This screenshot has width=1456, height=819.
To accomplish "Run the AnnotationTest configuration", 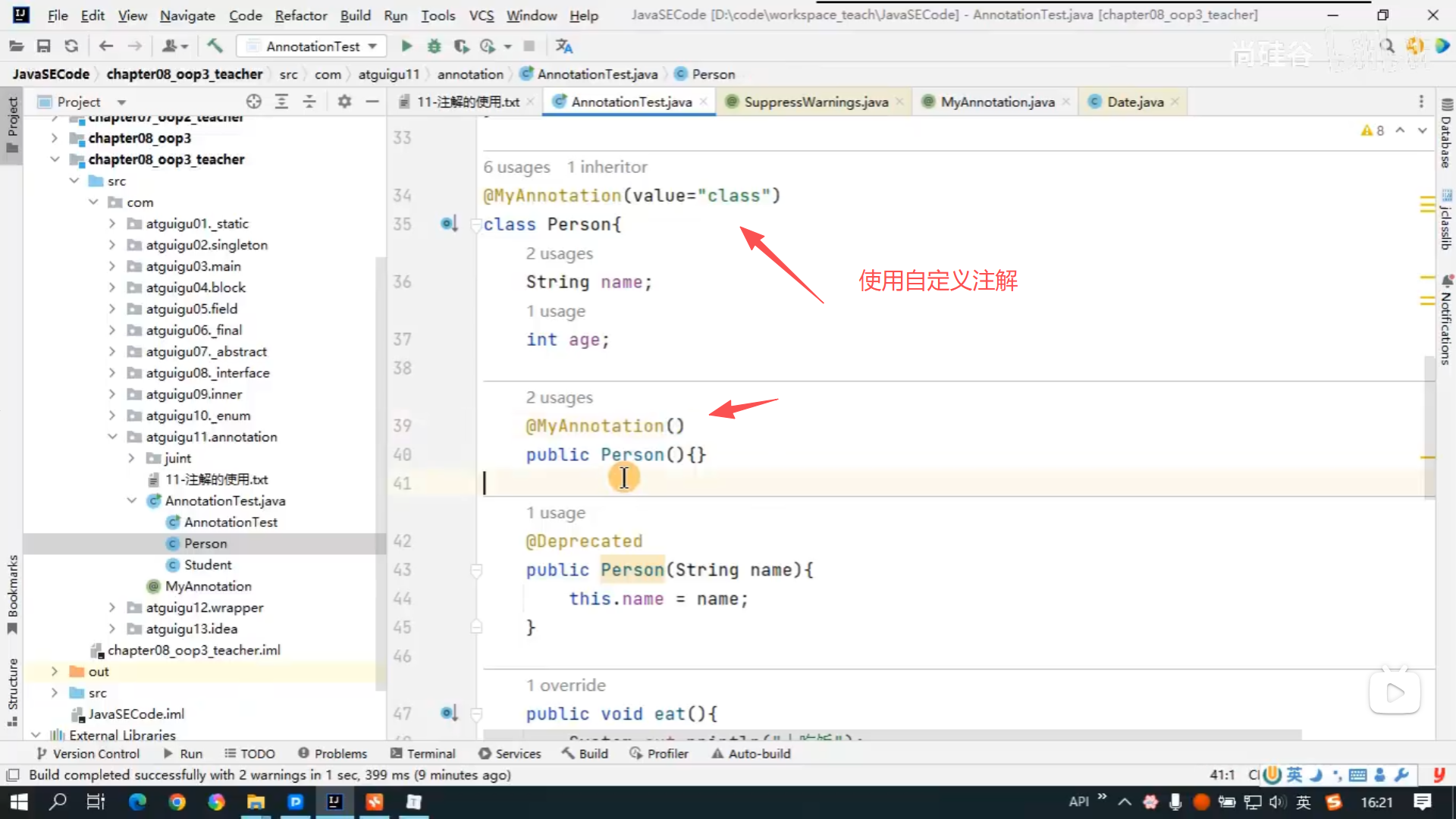I will pyautogui.click(x=406, y=46).
